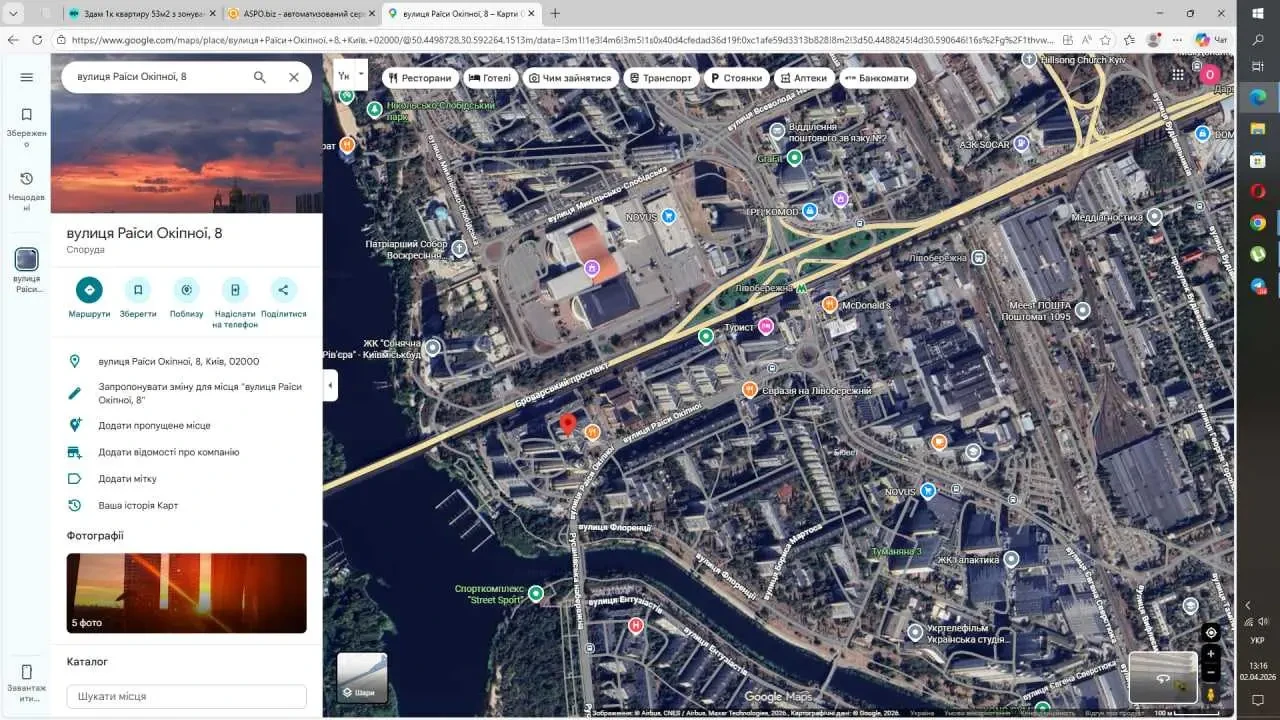Viewport: 1280px width, 720px height.
Task: Click the Зберегти bookmark icon
Action: [x=138, y=290]
